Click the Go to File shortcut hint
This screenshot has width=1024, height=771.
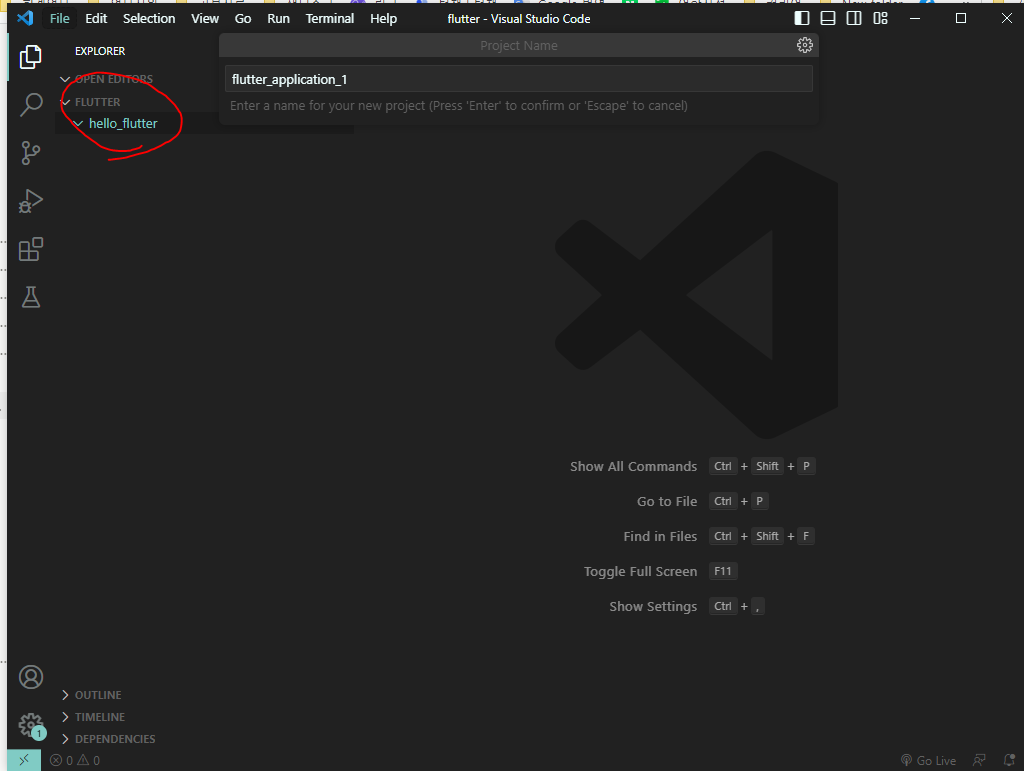point(702,501)
